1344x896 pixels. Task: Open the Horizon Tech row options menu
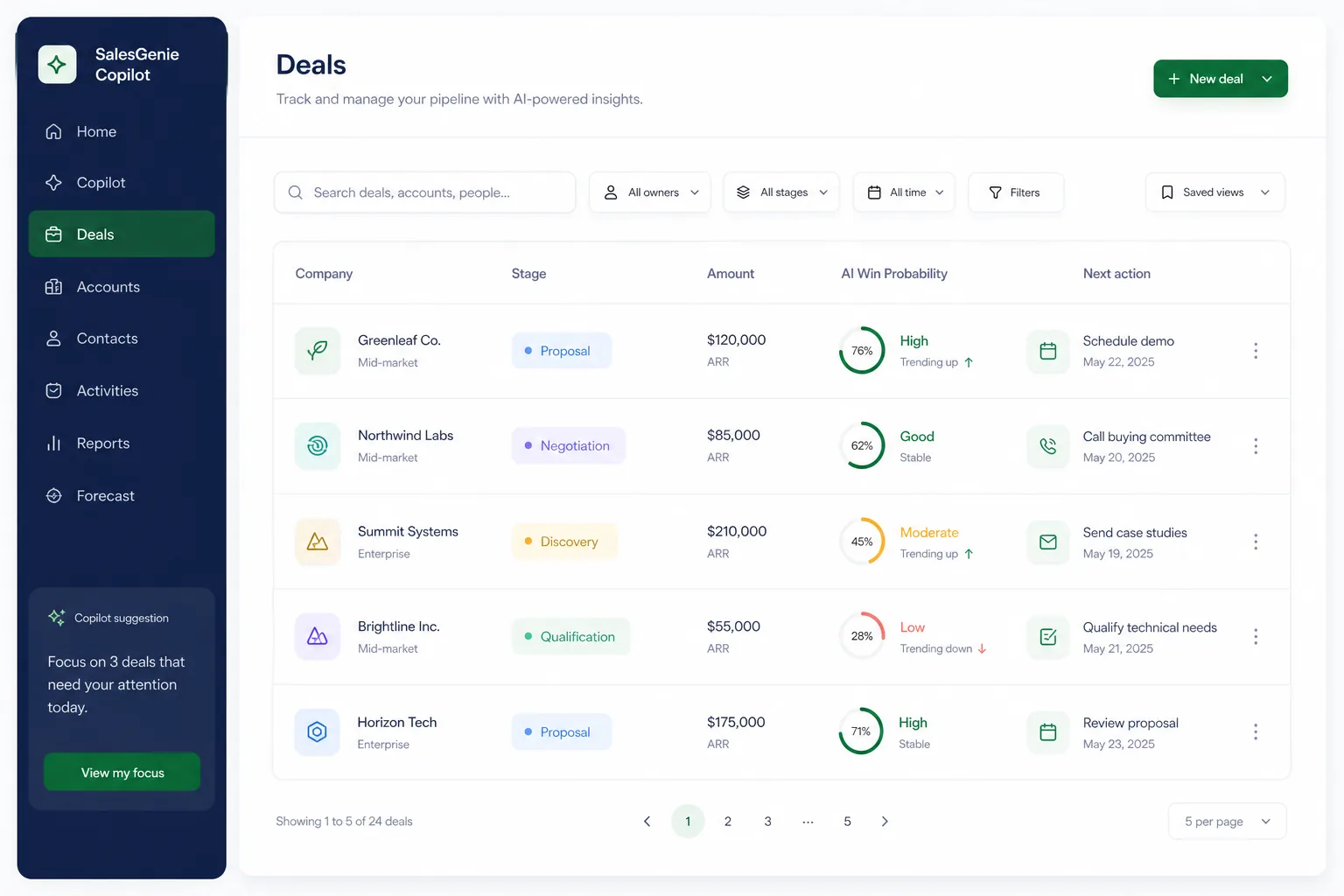(1256, 732)
